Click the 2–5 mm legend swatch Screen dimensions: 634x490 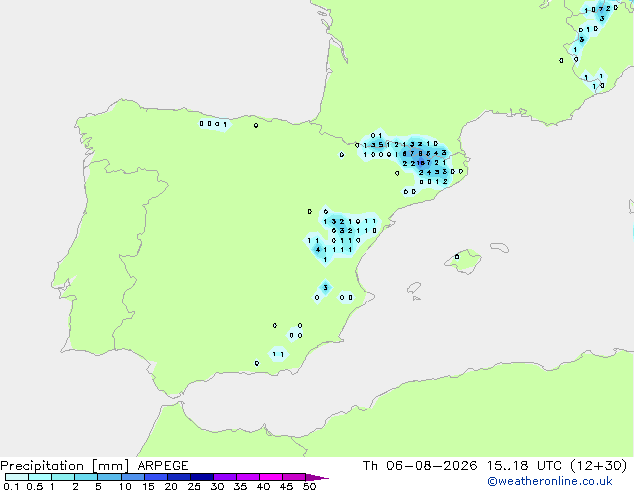86,477
